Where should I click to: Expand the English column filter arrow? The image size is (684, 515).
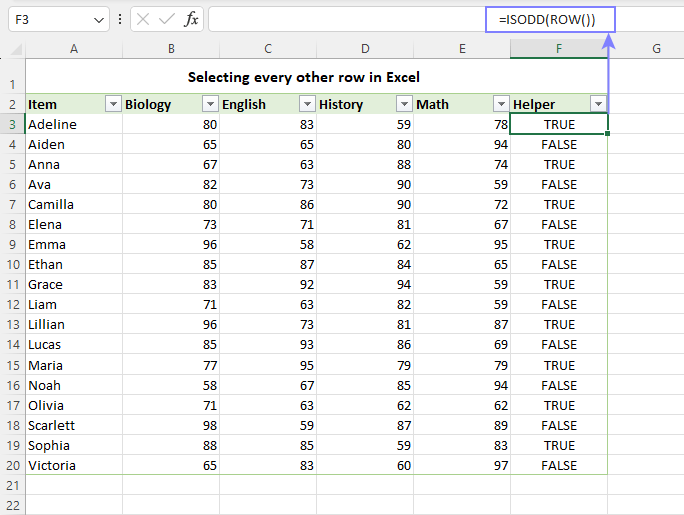tap(307, 104)
